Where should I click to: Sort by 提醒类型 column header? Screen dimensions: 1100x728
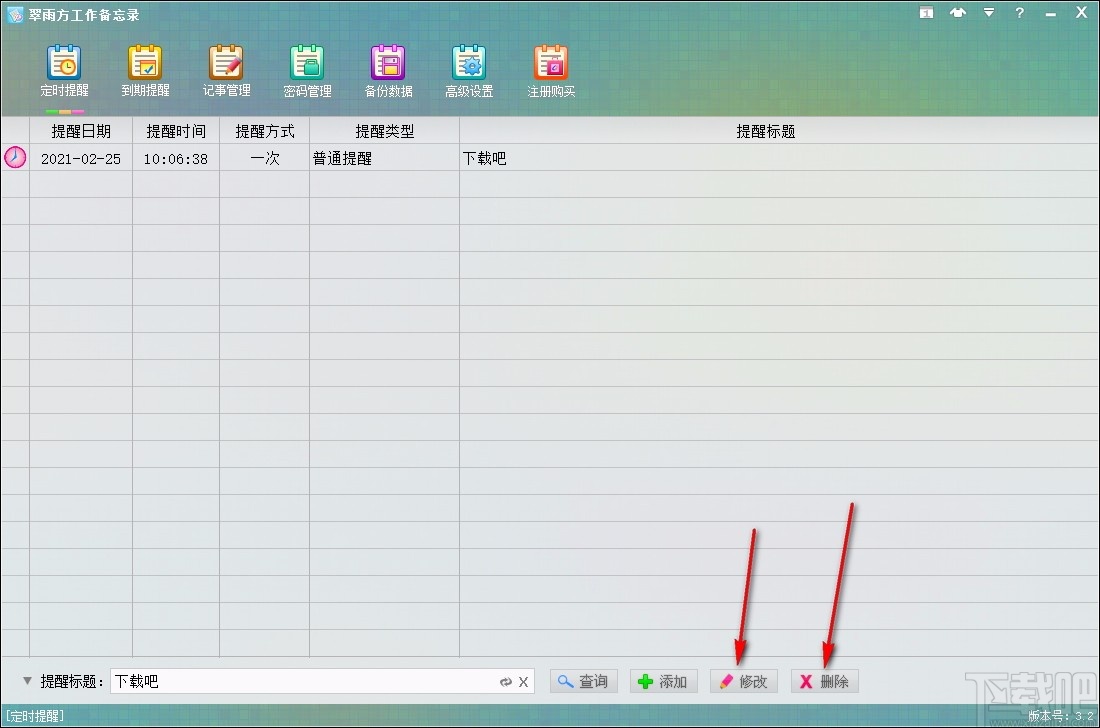tap(384, 131)
